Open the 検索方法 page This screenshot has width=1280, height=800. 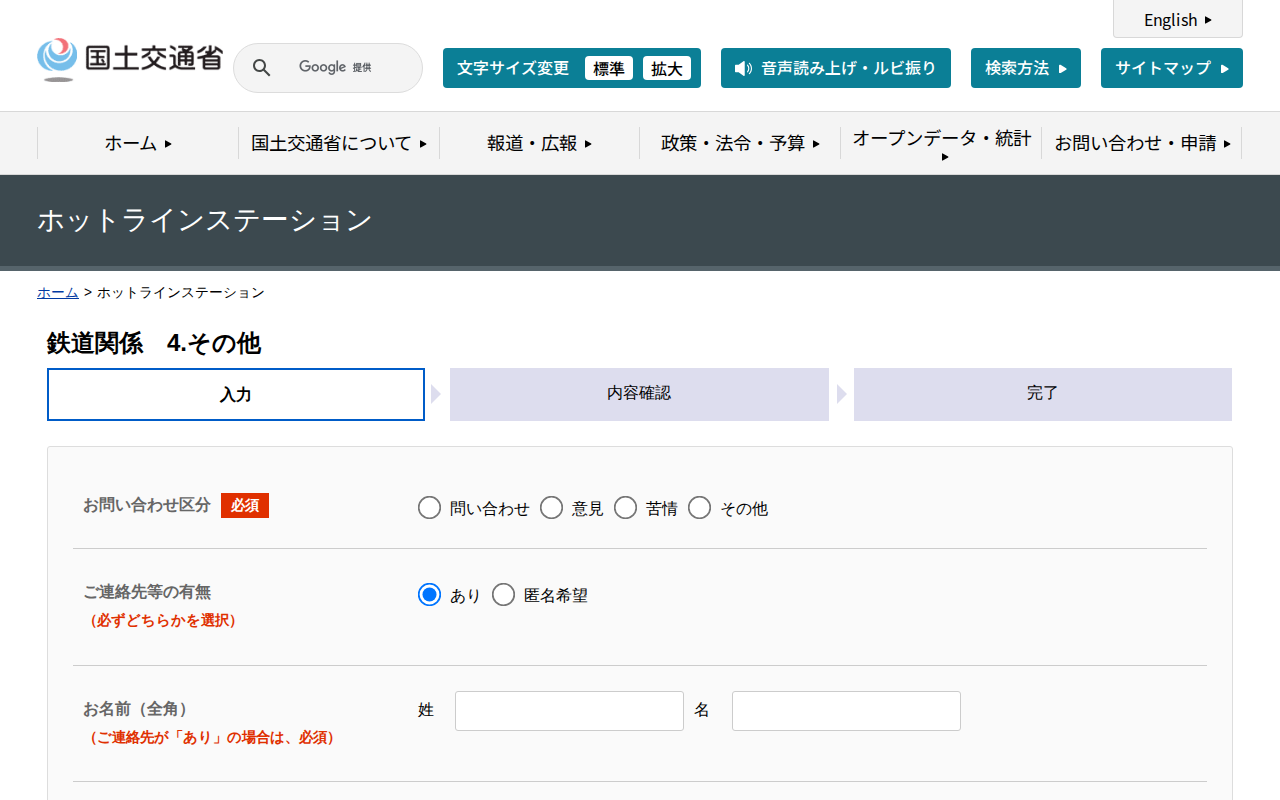pyautogui.click(x=1026, y=68)
